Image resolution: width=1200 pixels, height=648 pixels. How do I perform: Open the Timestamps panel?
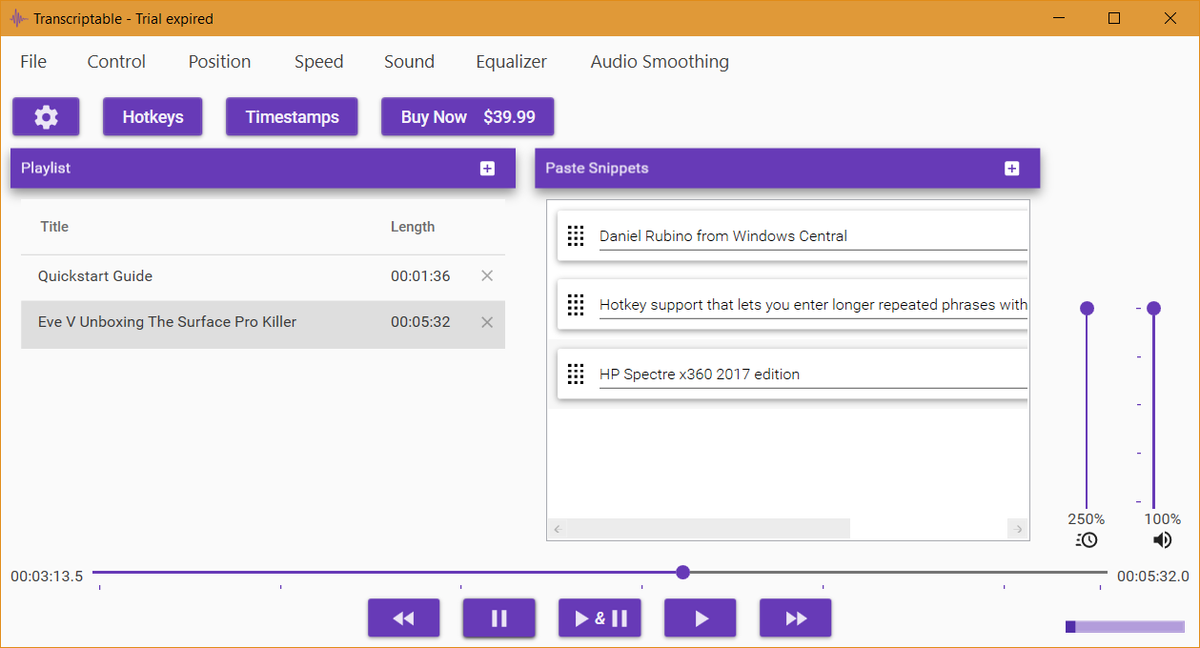tap(291, 116)
